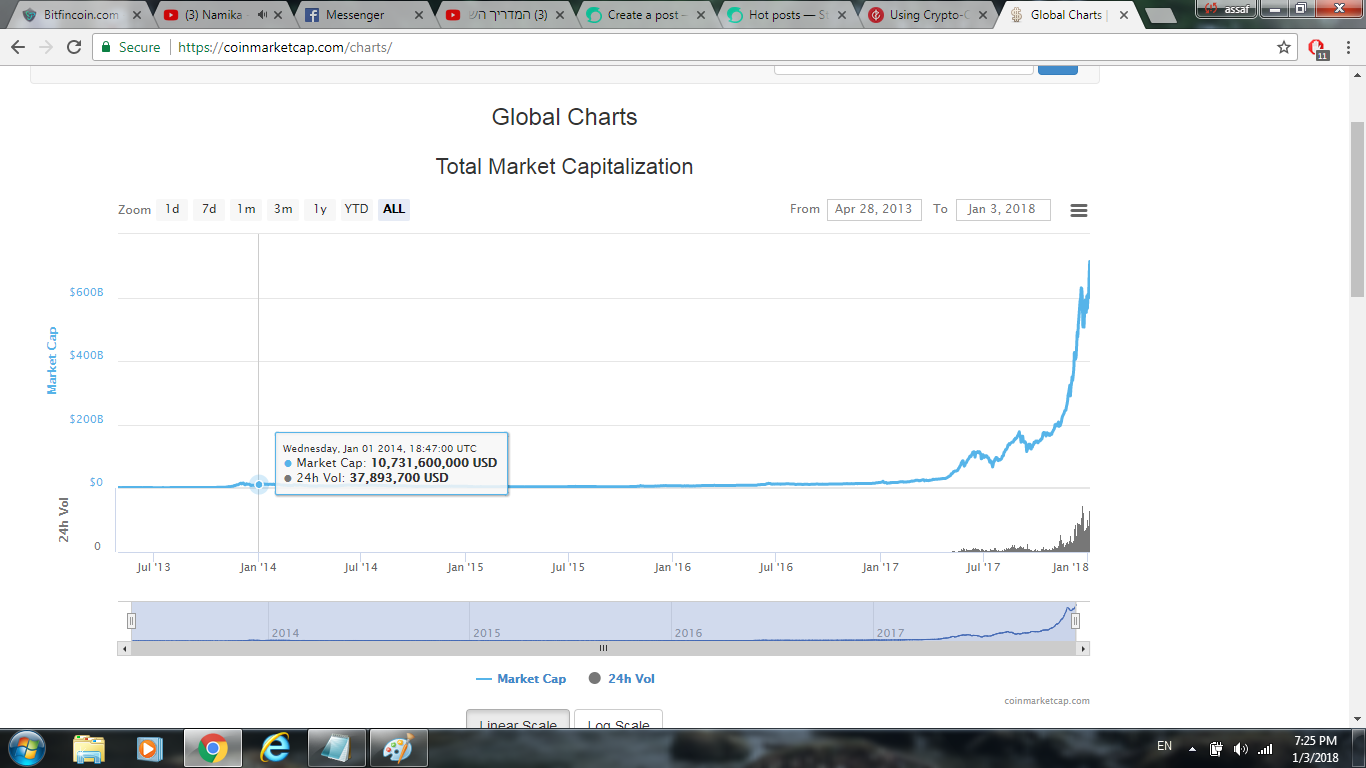Open the Opera-style red extension icon
Image resolution: width=1366 pixels, height=768 pixels.
[x=1318, y=48]
